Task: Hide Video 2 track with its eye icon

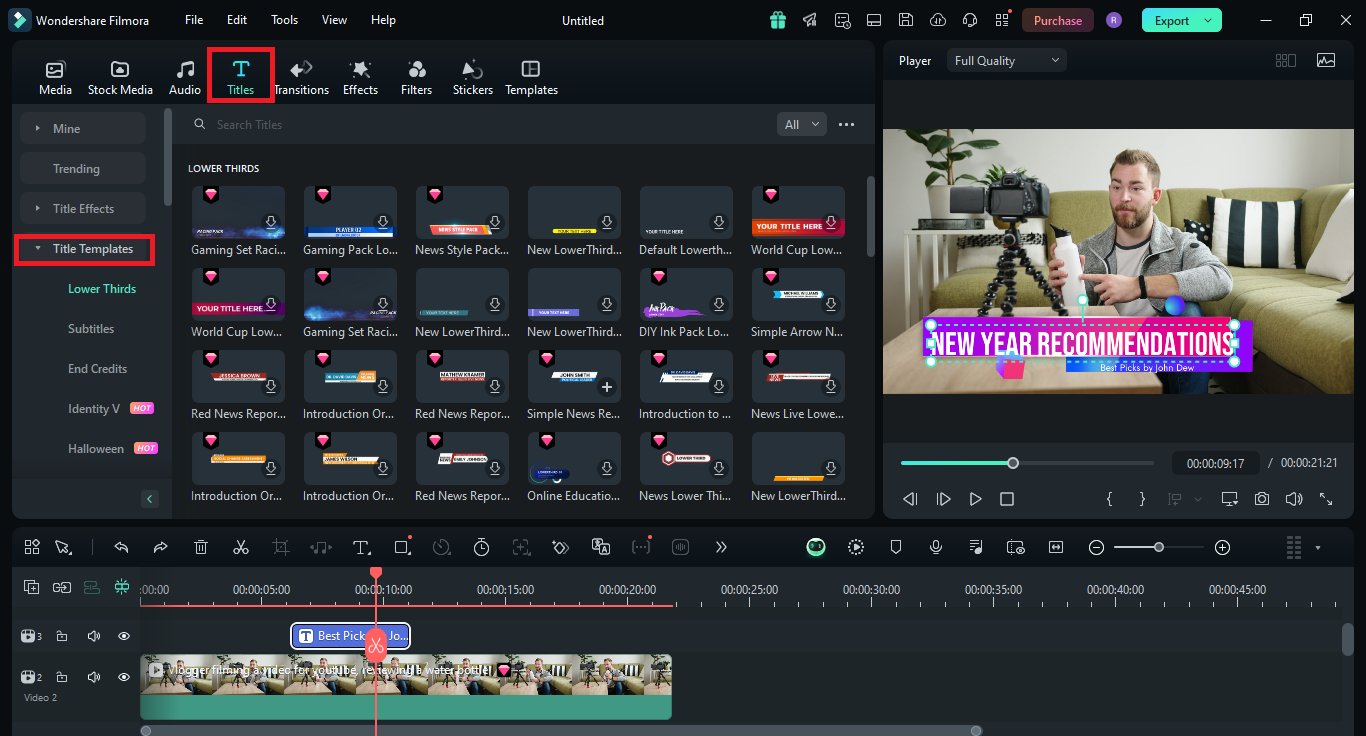Action: coord(124,677)
